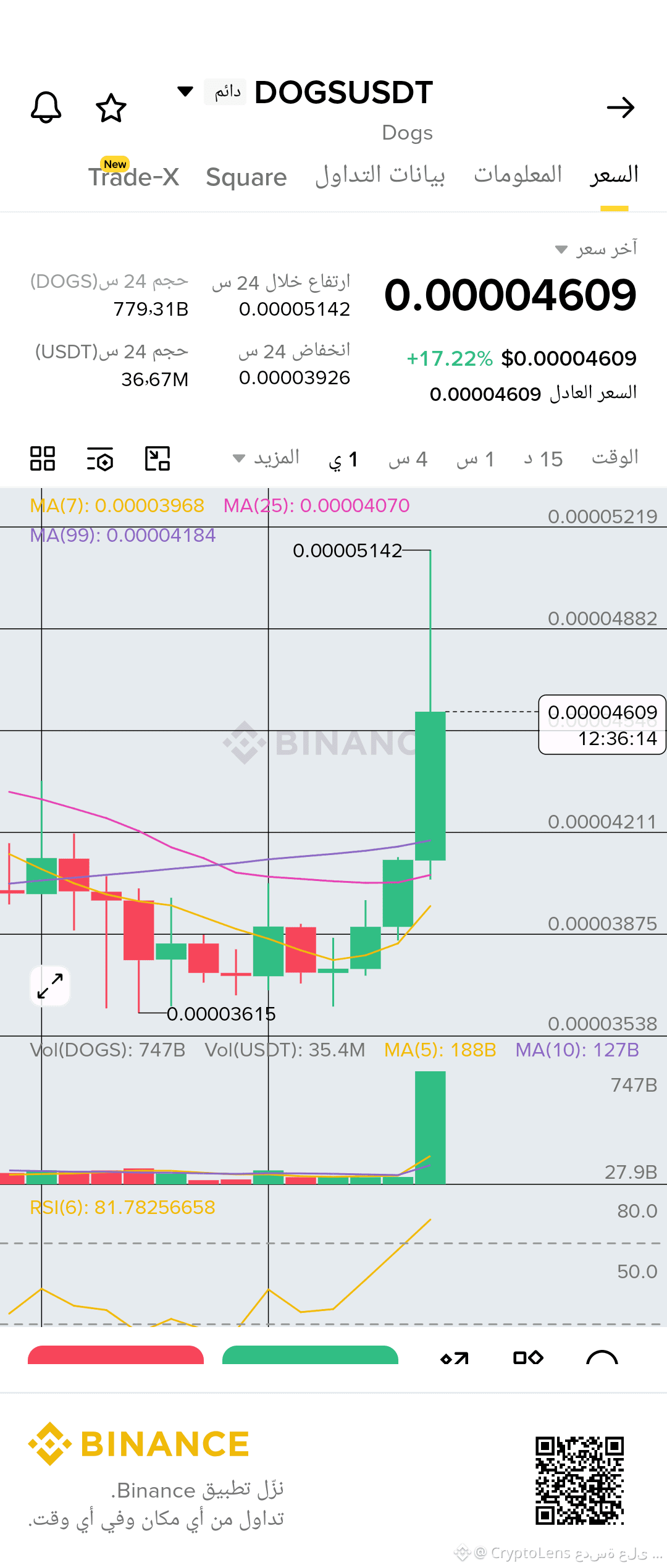Select the السعر tab

point(614,175)
